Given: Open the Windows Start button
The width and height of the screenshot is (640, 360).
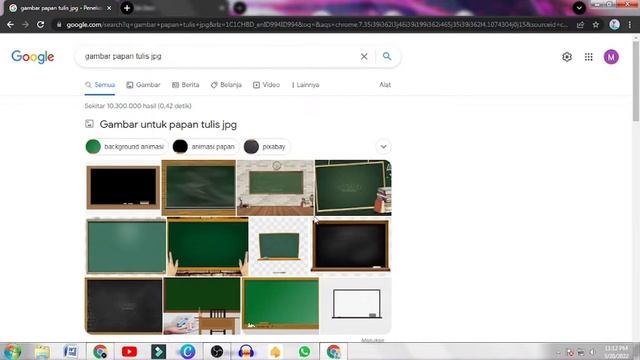Looking at the screenshot, I should [x=12, y=351].
